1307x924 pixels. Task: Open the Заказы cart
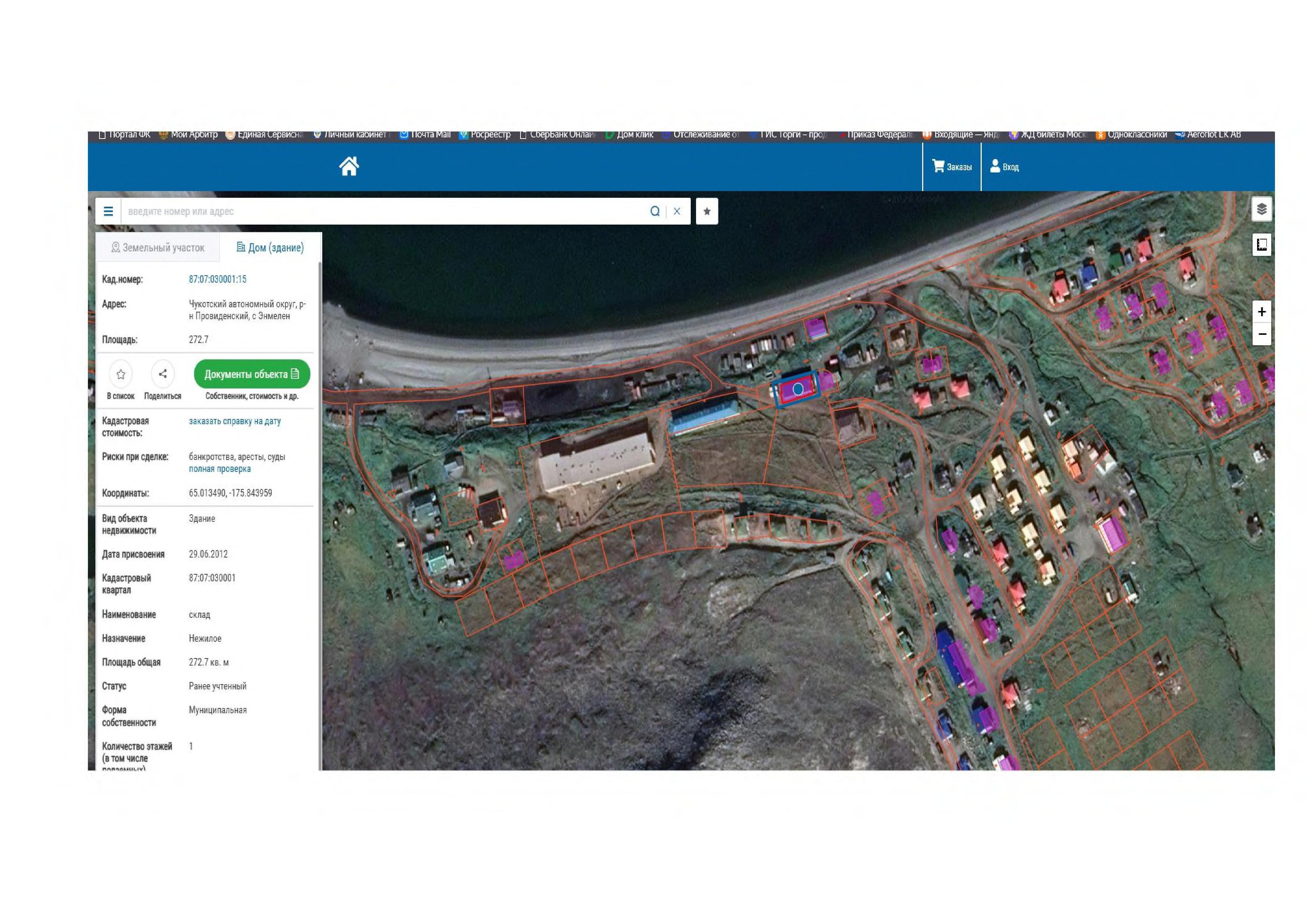pos(952,167)
